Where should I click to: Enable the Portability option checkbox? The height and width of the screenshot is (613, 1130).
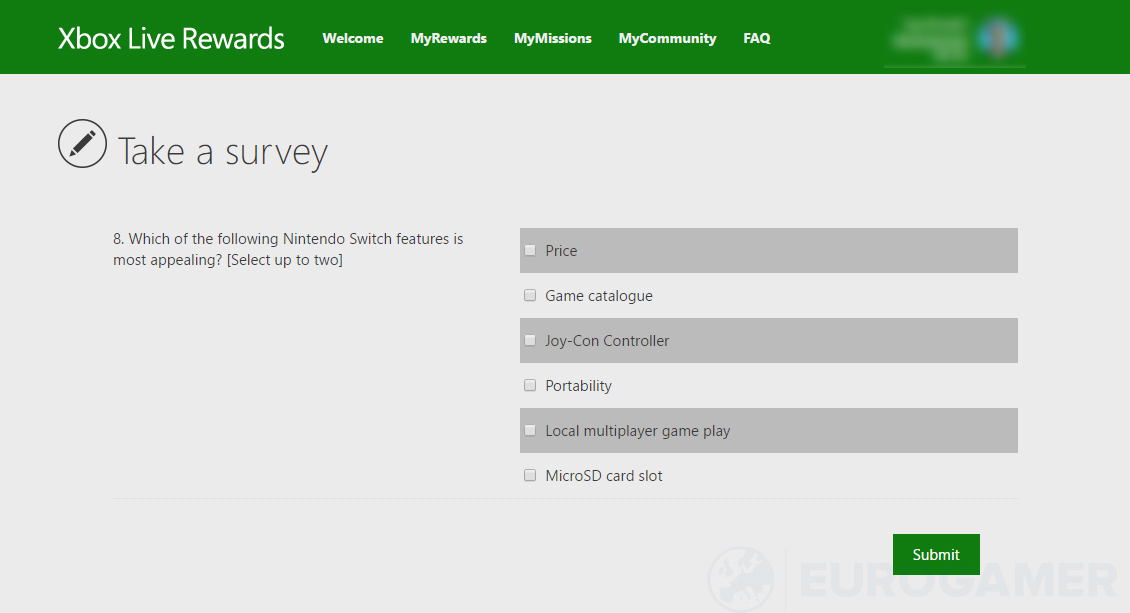(530, 385)
